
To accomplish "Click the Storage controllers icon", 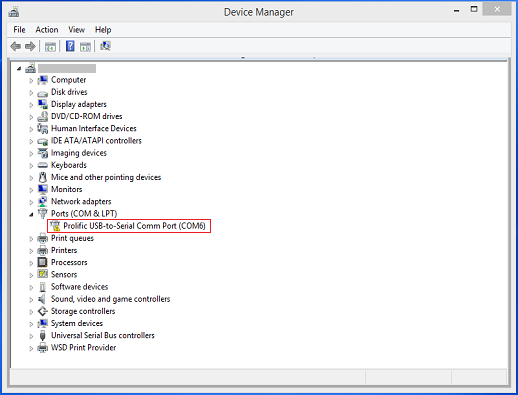I will click(42, 311).
